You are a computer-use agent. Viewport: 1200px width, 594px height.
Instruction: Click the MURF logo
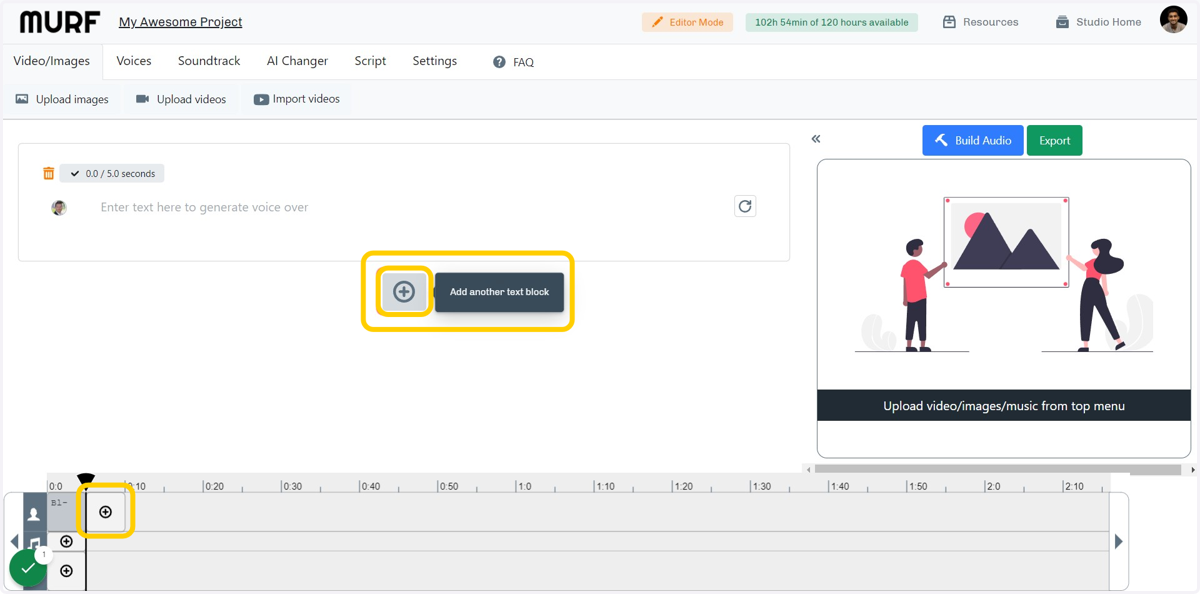click(x=60, y=22)
